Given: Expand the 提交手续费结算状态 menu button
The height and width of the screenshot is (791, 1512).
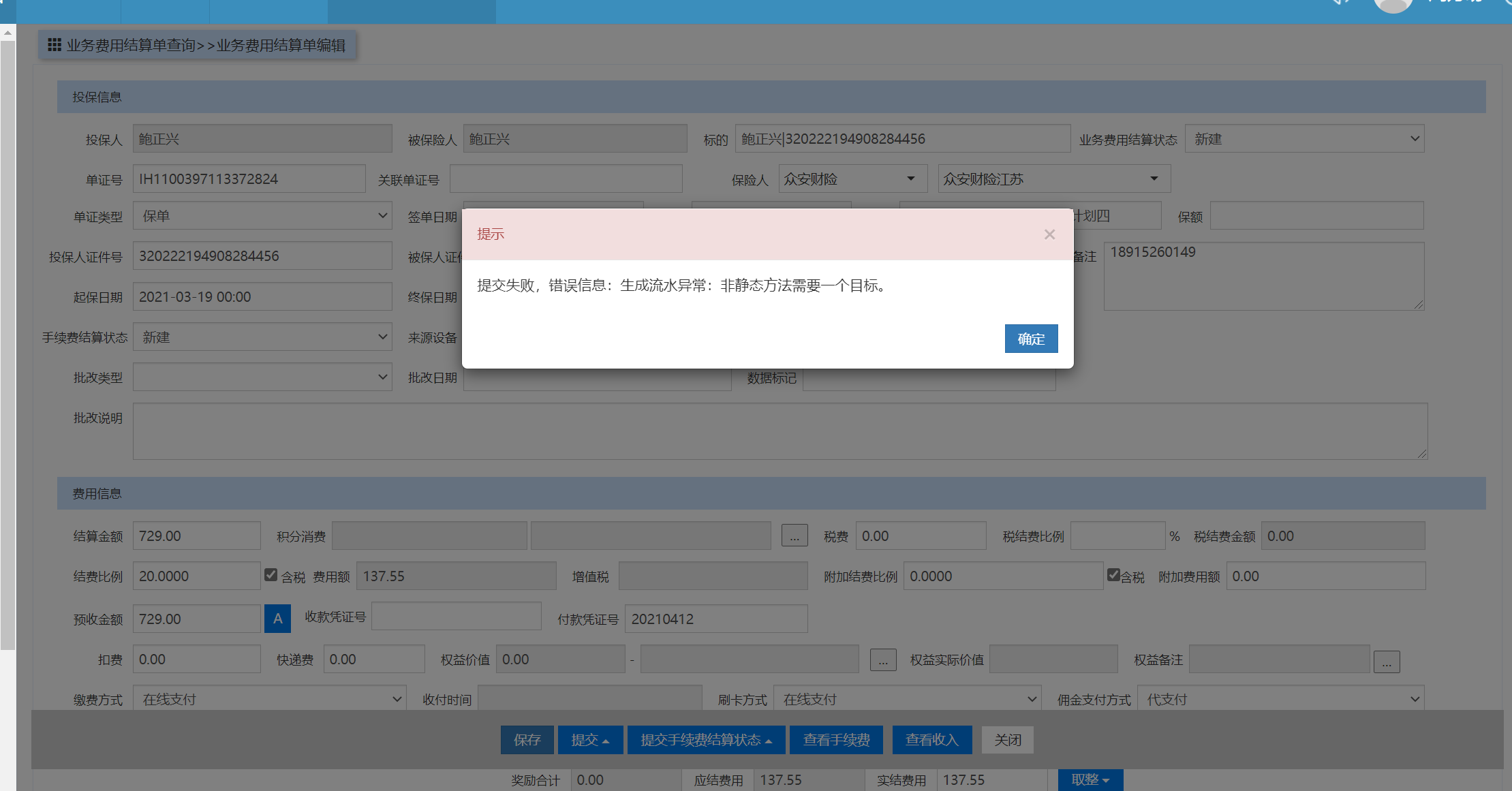Looking at the screenshot, I should (x=706, y=740).
